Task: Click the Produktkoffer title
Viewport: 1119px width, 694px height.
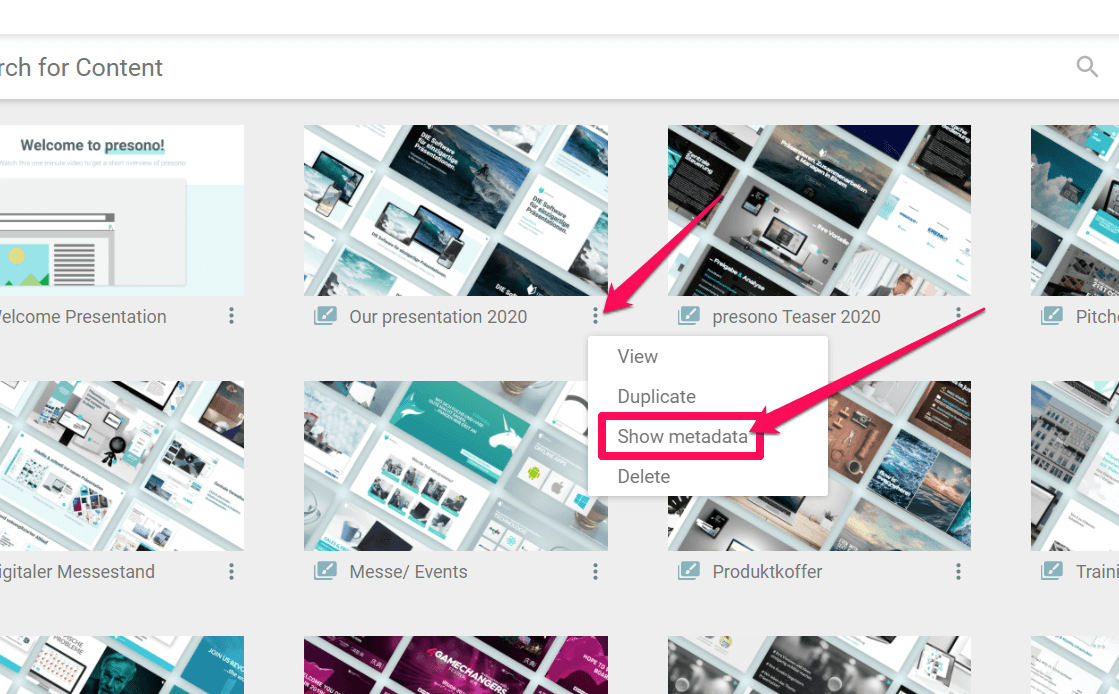Action: coord(767,572)
